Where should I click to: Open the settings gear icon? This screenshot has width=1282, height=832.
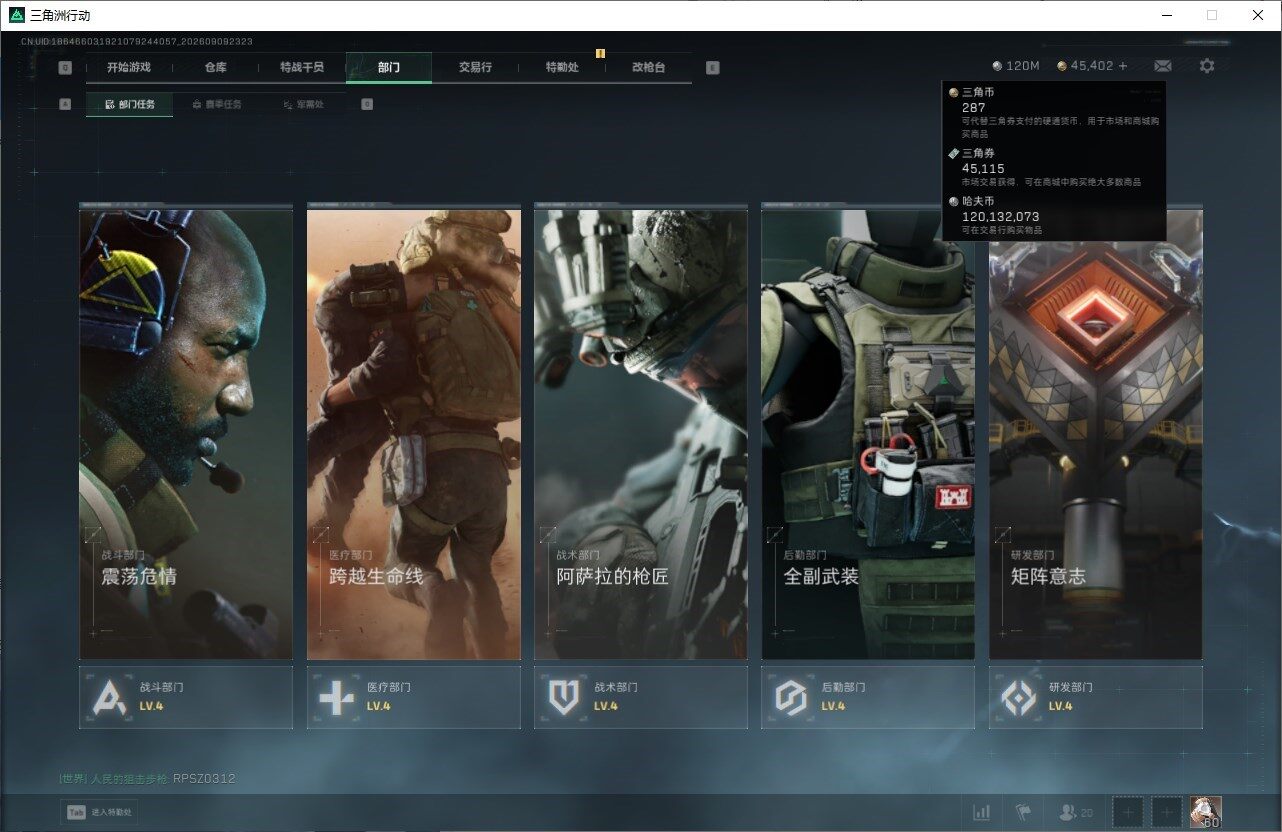point(1207,66)
